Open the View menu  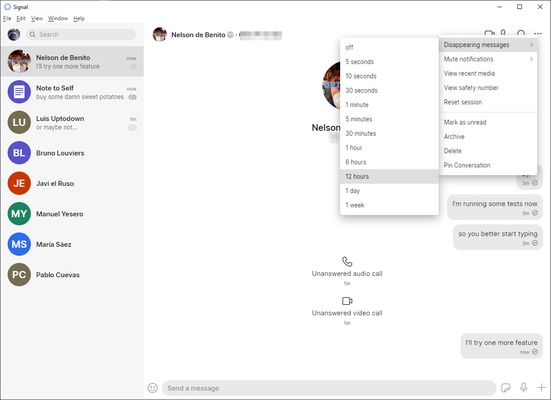coord(37,18)
